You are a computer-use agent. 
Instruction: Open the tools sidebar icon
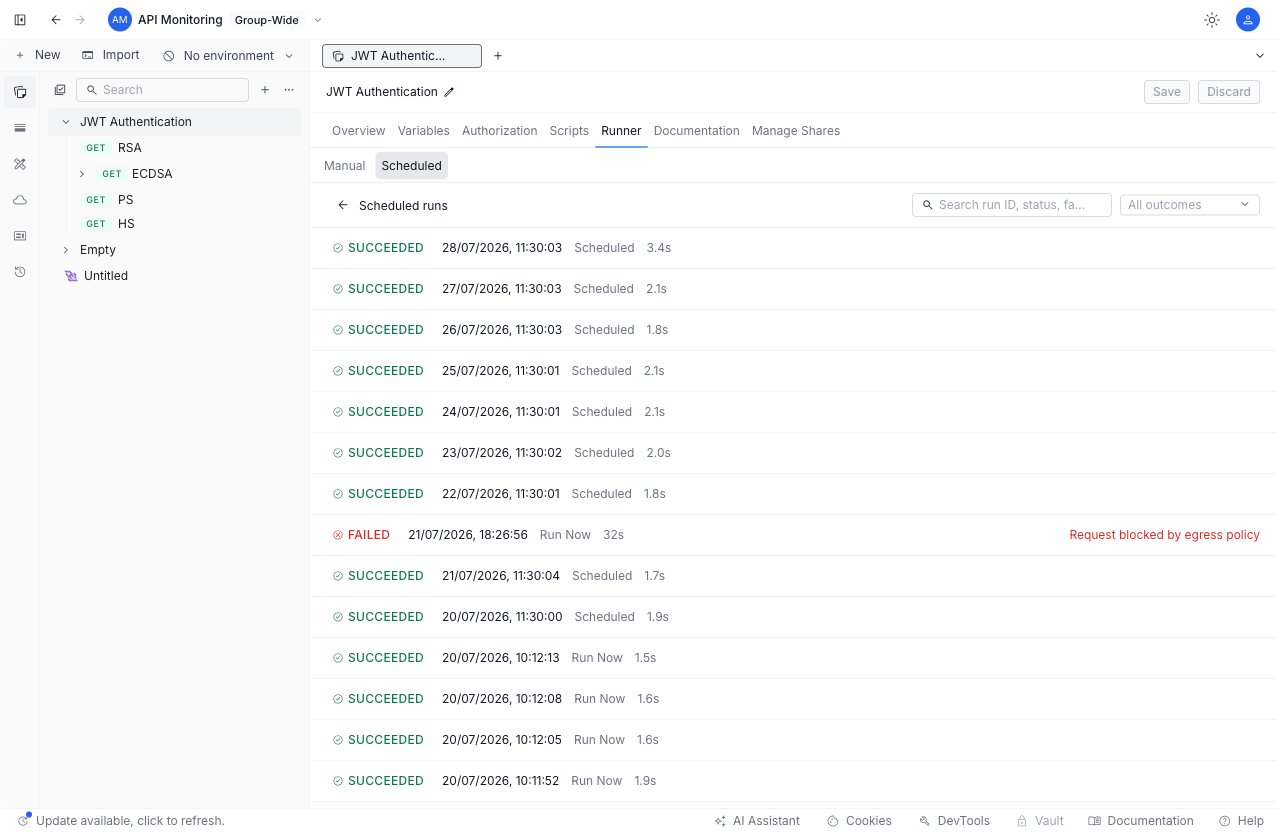coord(20,164)
